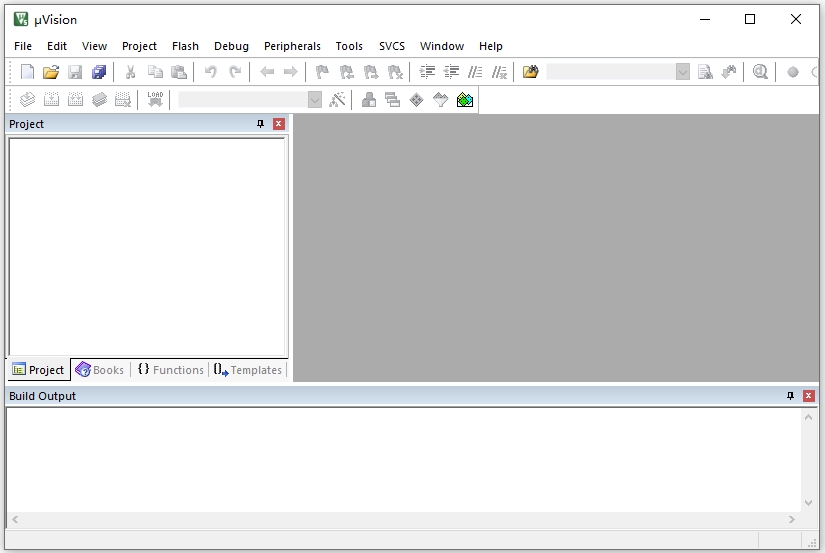Click the New file icon
The width and height of the screenshot is (825, 553).
27,72
